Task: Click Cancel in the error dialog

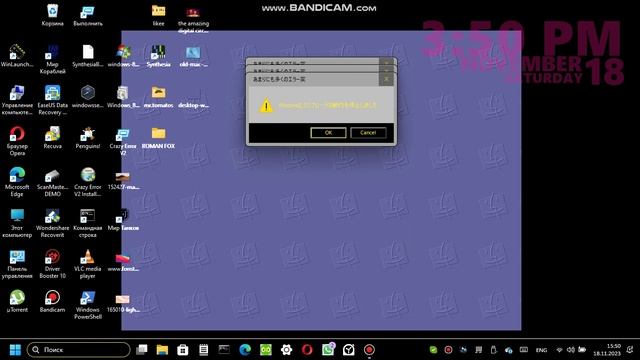Action: (x=368, y=133)
